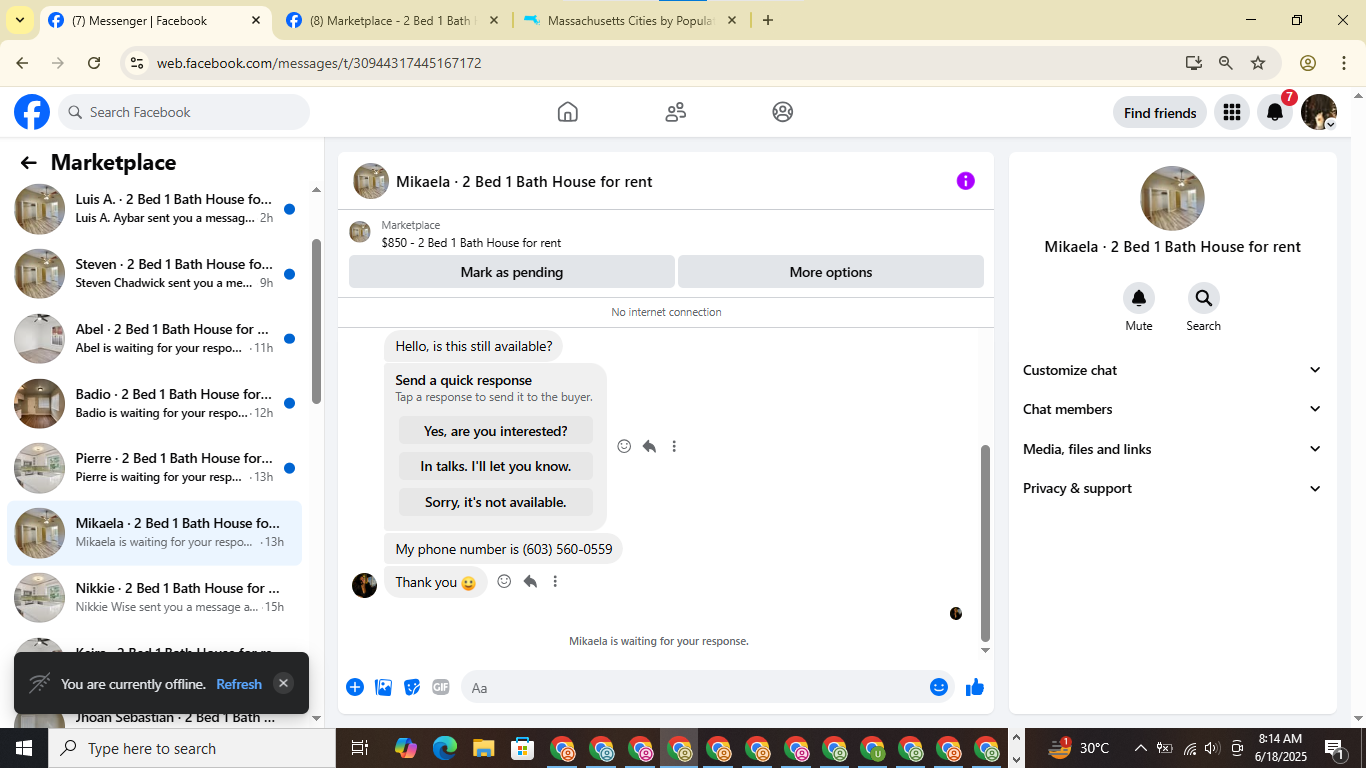Open Badio conversation
The image size is (1366, 768).
click(155, 403)
